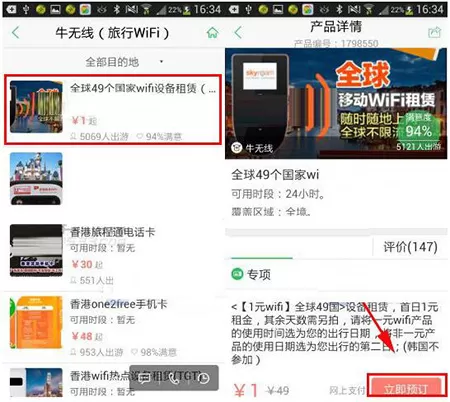Tap Wi-Fi signal icon in right status bar
Image resolution: width=450 pixels, height=402 pixels.
tap(369, 10)
